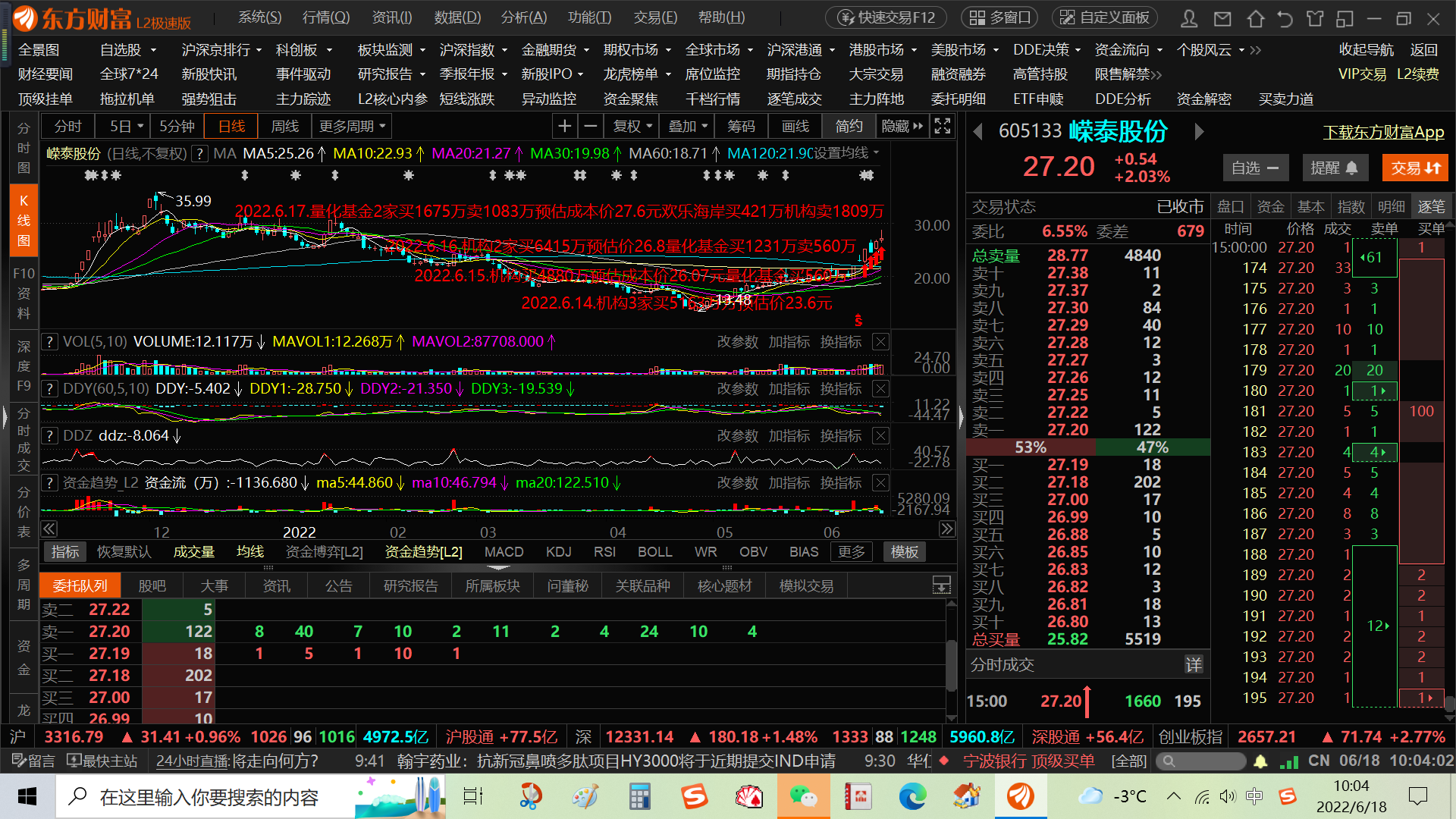Switch to 日线 daily chart tab
Screen dimensions: 1456x819
pyautogui.click(x=231, y=126)
